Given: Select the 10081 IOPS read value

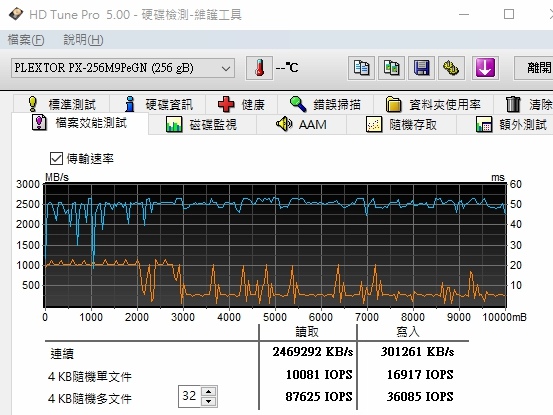Looking at the screenshot, I should [x=319, y=374].
